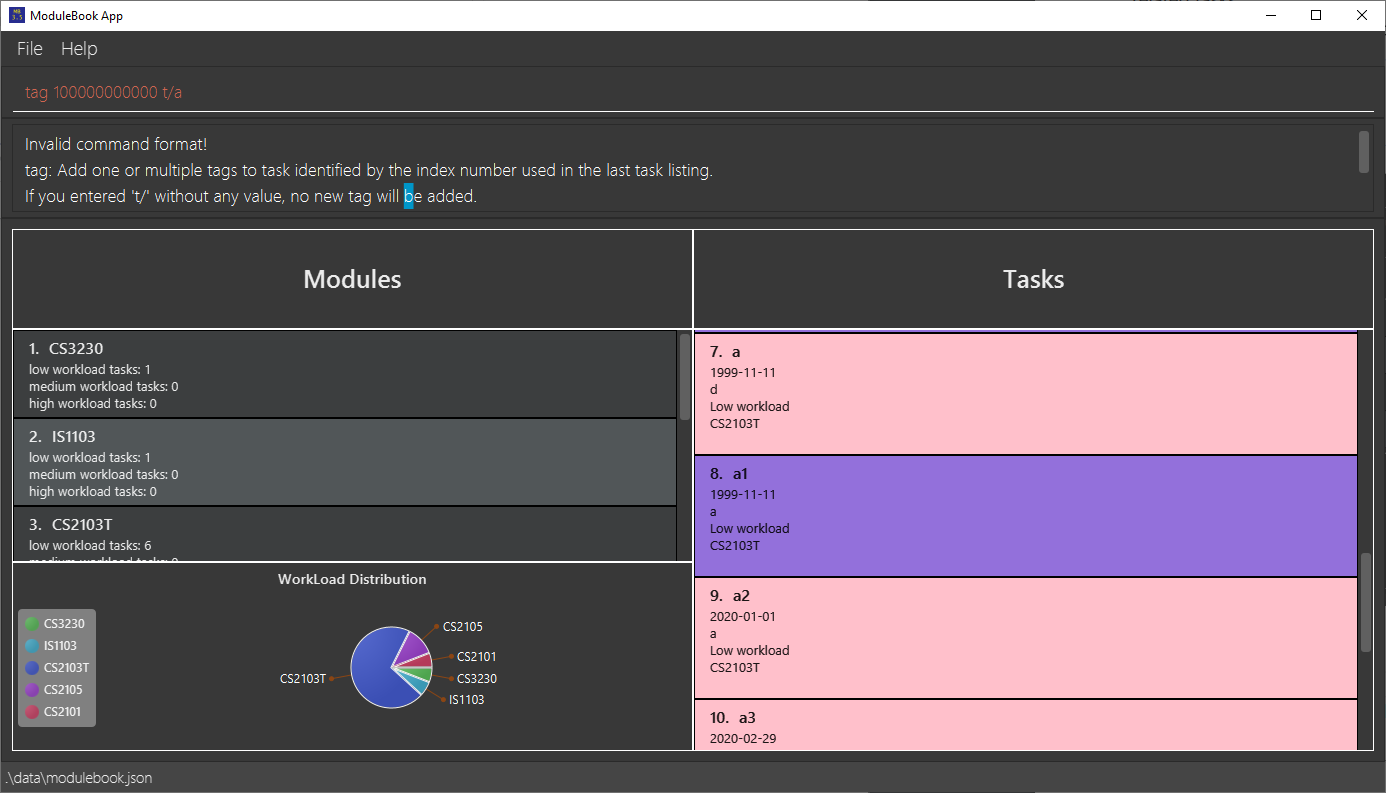The height and width of the screenshot is (793, 1386).
Task: Click the 2020-01-01 date in task a2
Action: [x=743, y=617]
